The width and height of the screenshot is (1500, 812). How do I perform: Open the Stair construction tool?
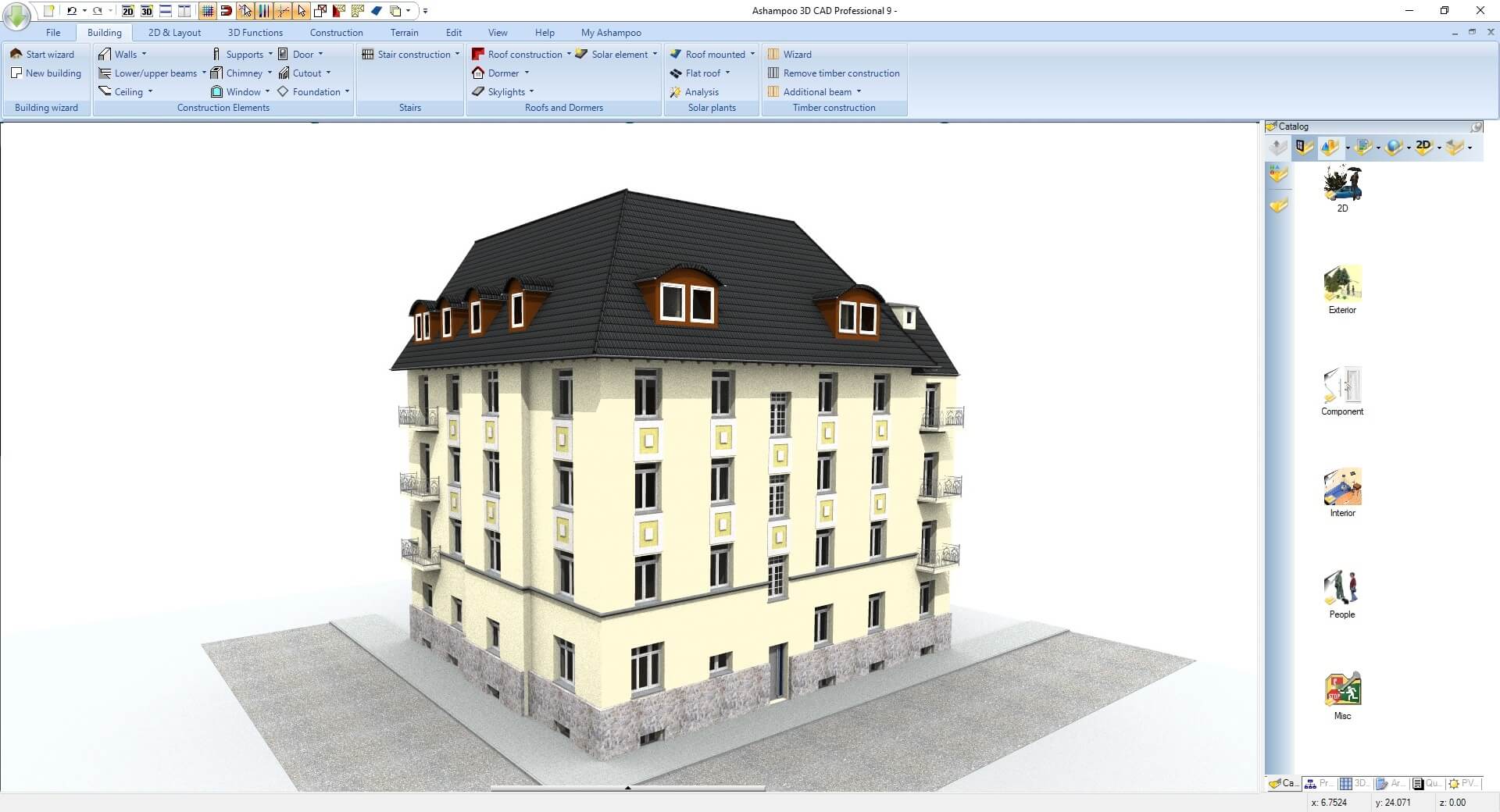[412, 54]
